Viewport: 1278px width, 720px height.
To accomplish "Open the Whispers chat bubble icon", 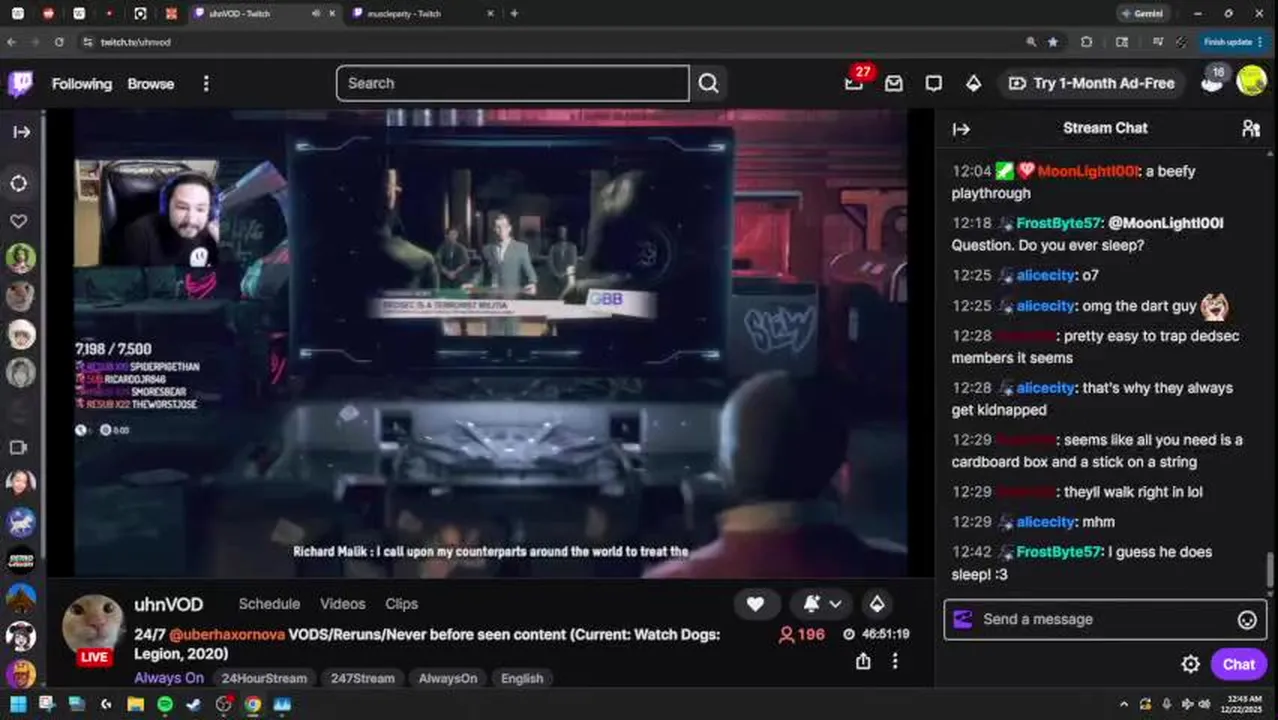I will [933, 84].
